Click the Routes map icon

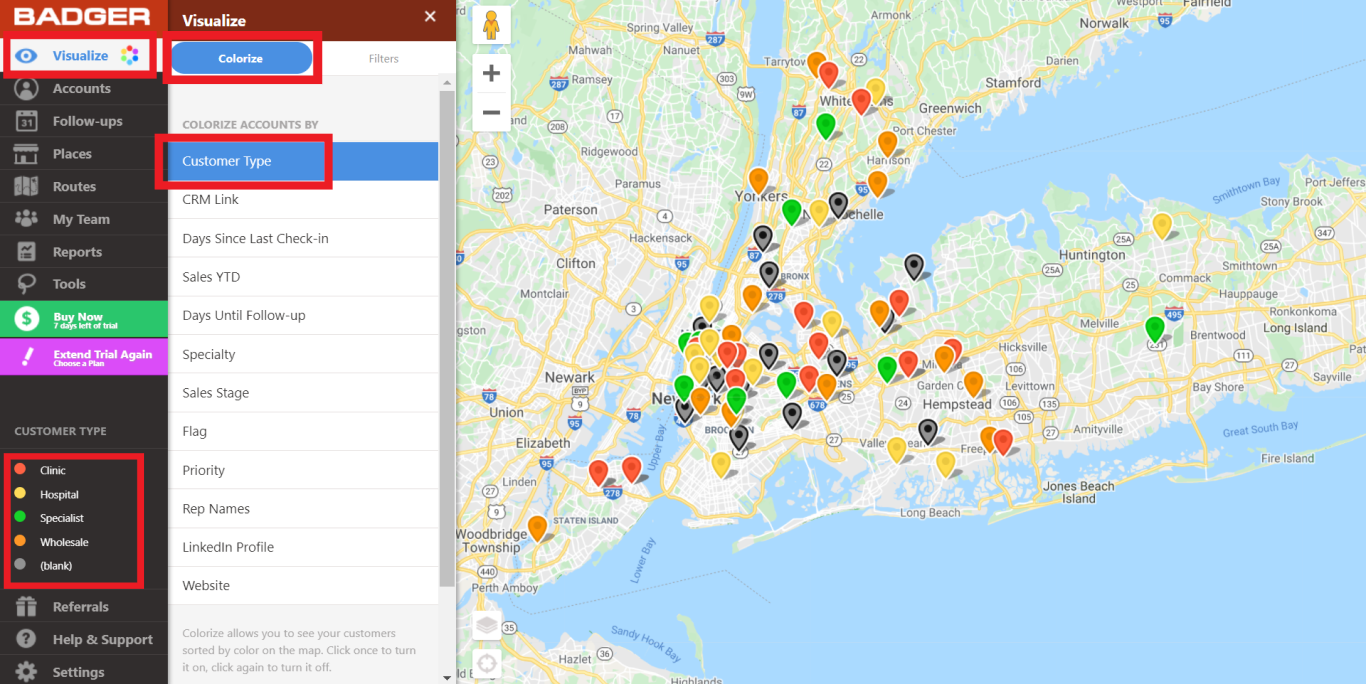pyautogui.click(x=27, y=187)
